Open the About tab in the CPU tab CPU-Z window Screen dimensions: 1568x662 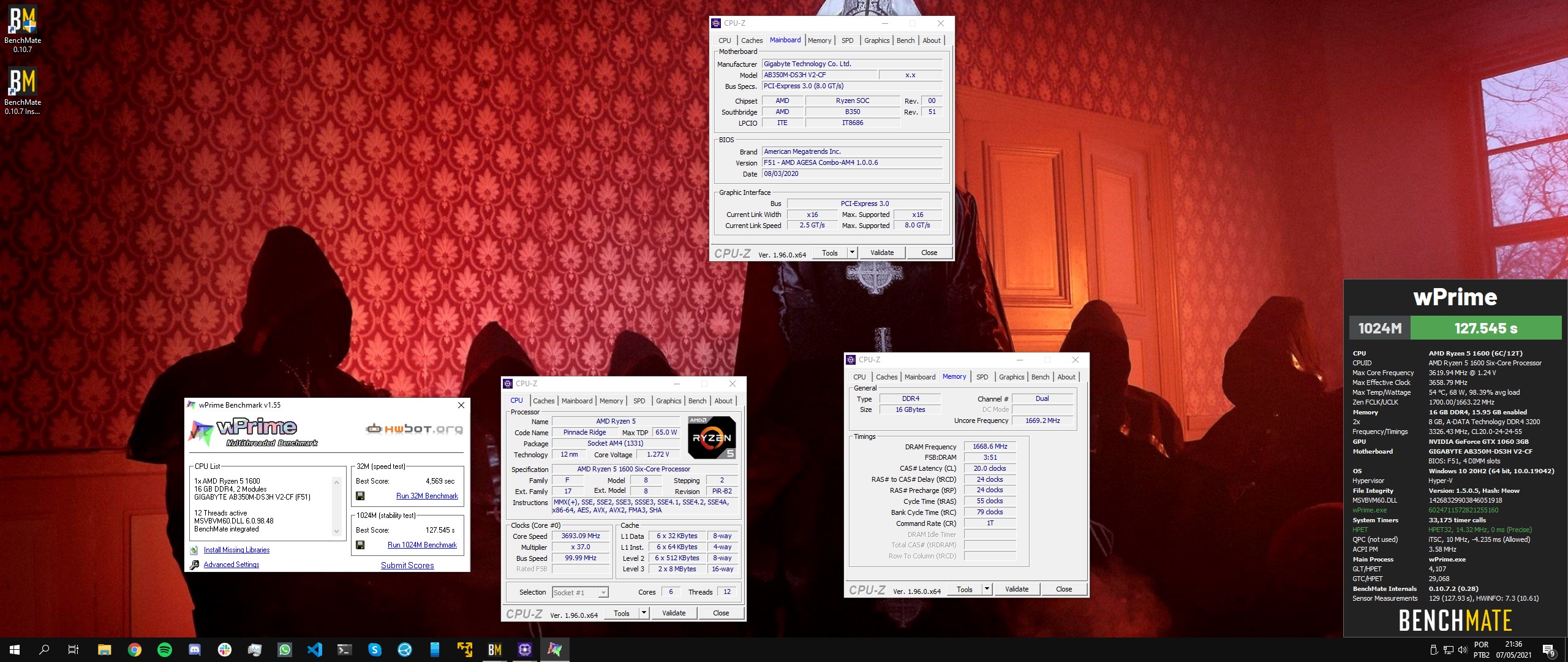point(723,401)
